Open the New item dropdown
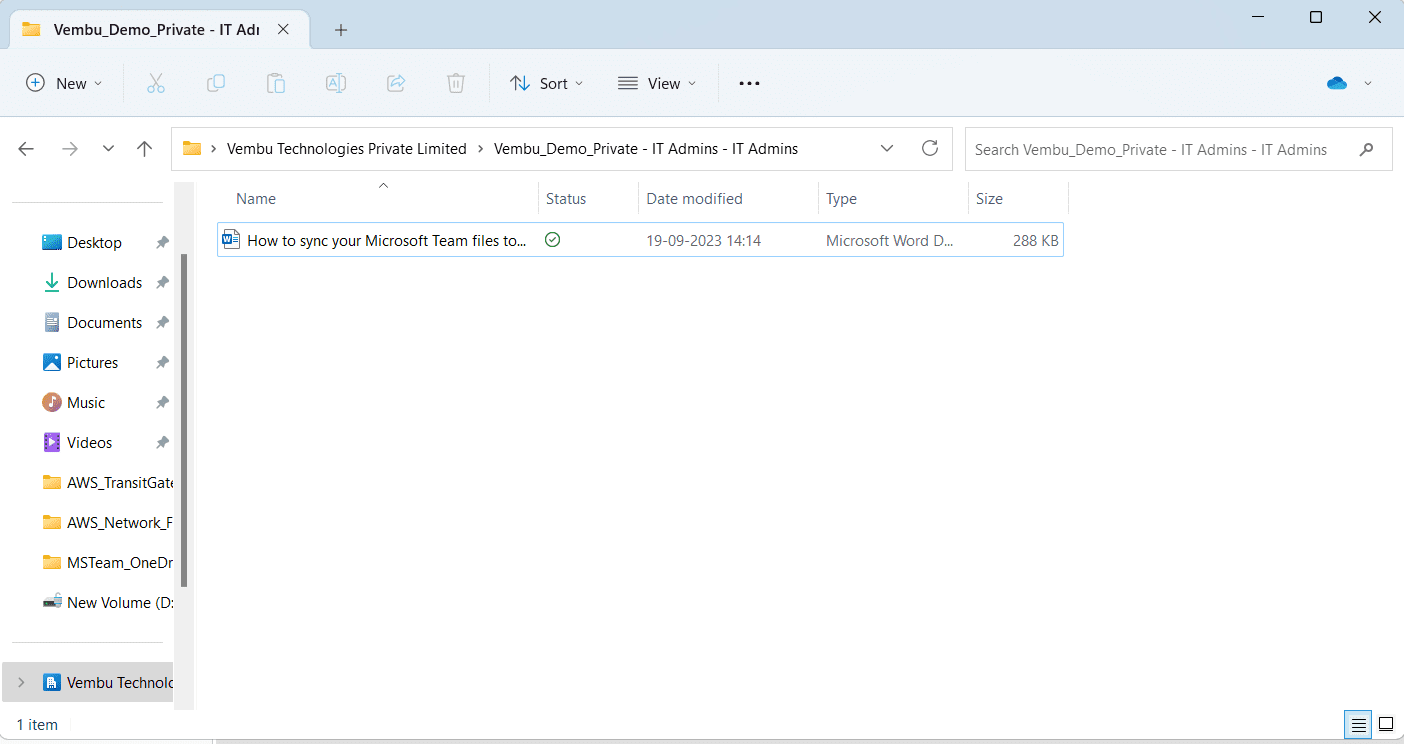This screenshot has width=1404, height=744. click(64, 84)
